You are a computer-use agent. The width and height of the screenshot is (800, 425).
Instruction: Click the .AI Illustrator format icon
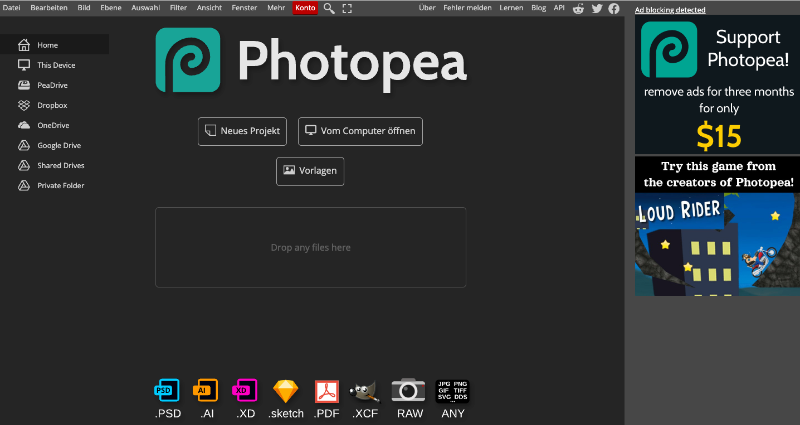click(206, 391)
